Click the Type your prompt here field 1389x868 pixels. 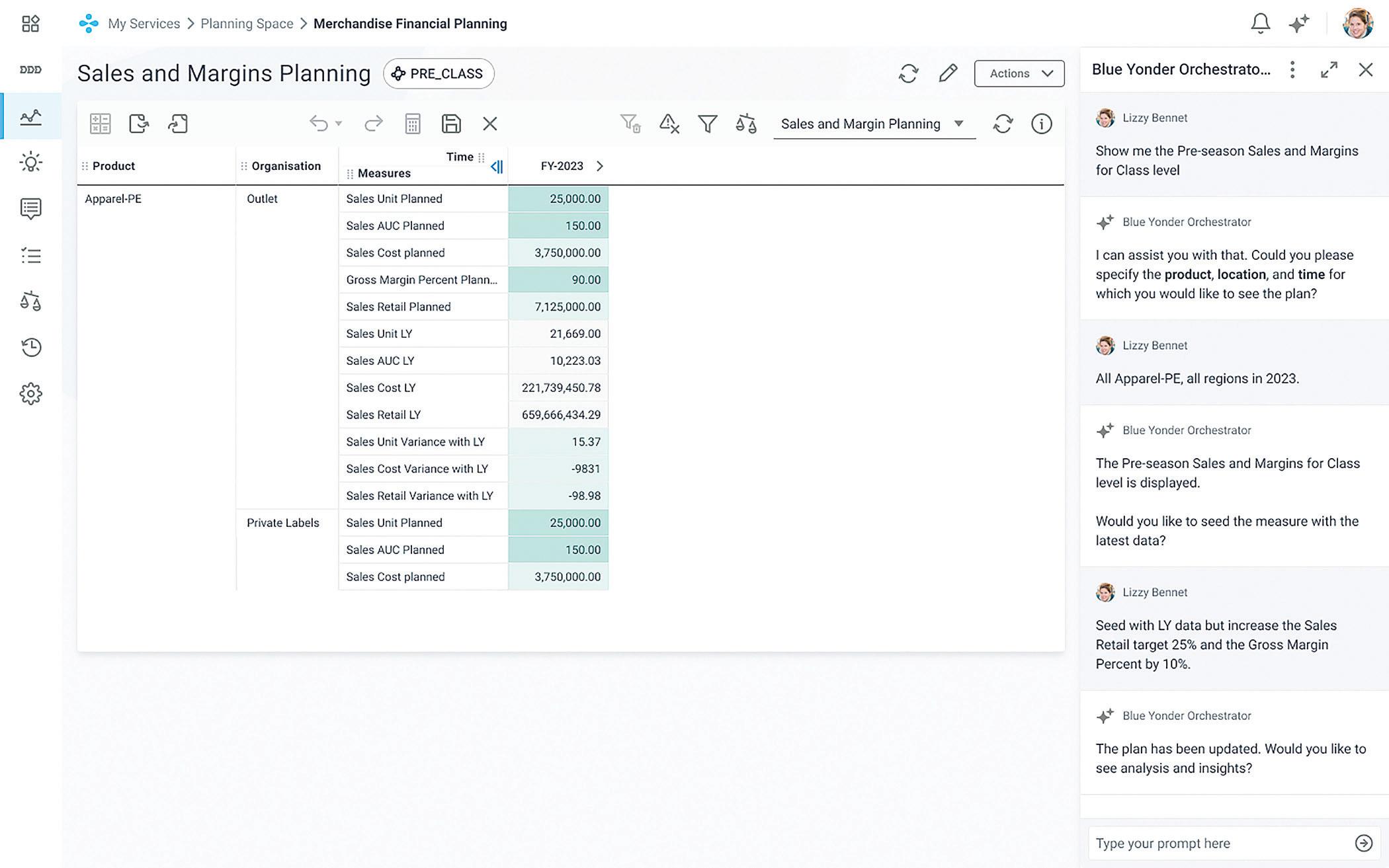click(x=1217, y=843)
